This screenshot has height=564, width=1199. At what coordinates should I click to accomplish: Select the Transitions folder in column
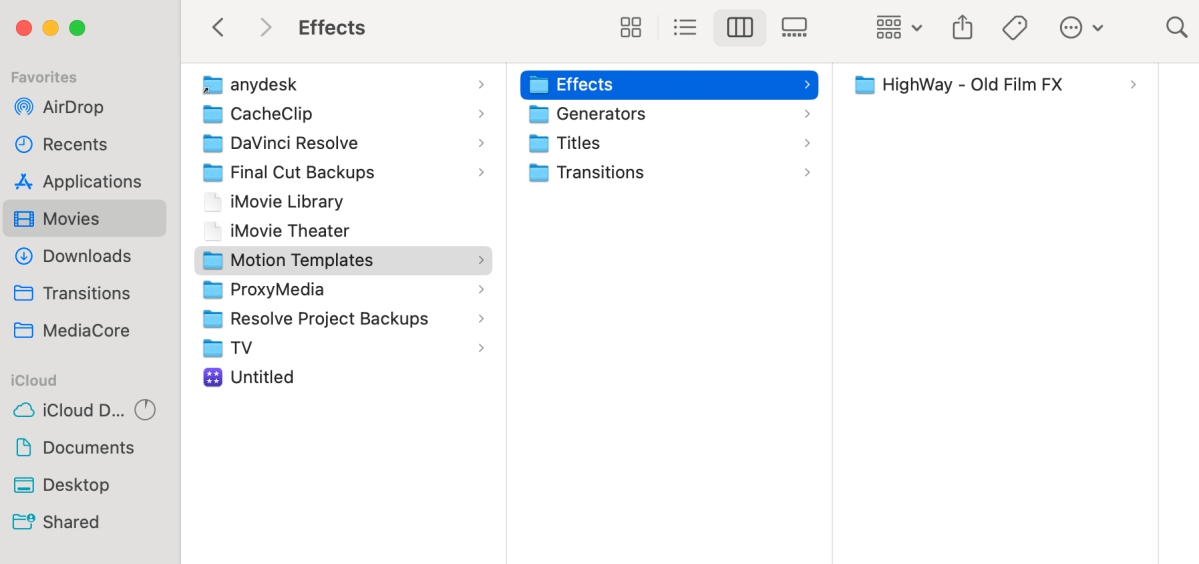click(600, 172)
